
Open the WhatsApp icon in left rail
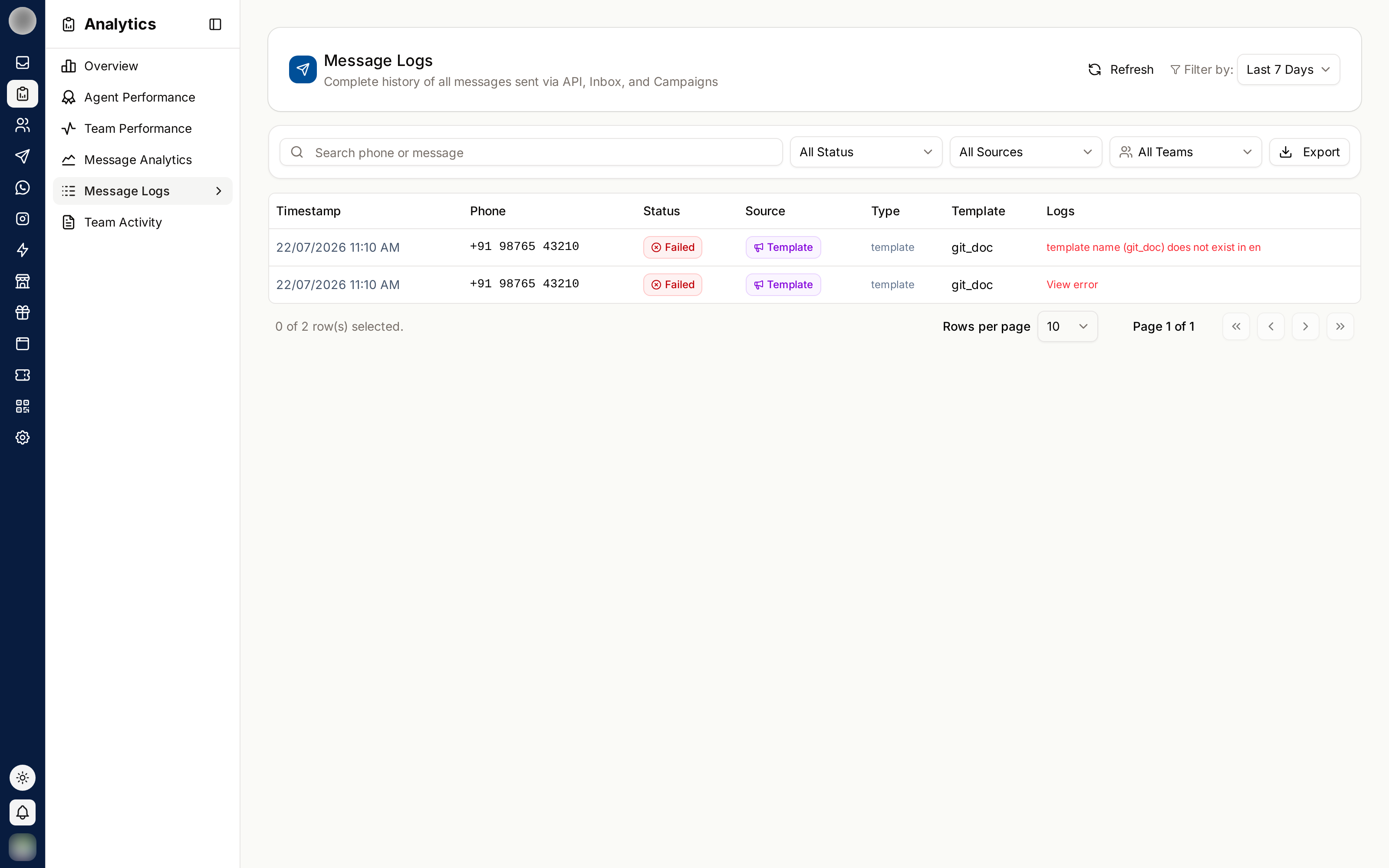[23, 188]
